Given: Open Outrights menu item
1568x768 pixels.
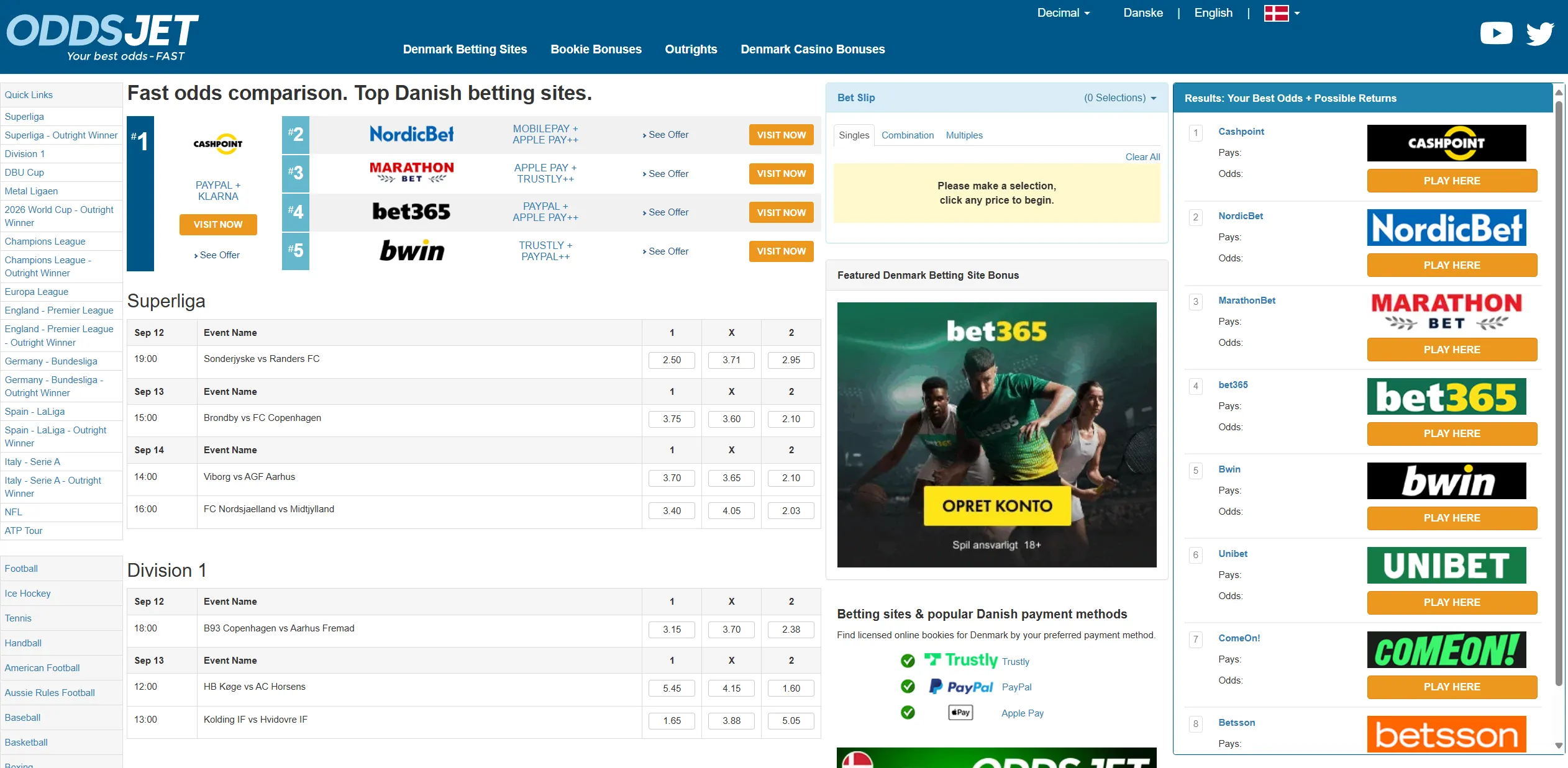Looking at the screenshot, I should 691,49.
